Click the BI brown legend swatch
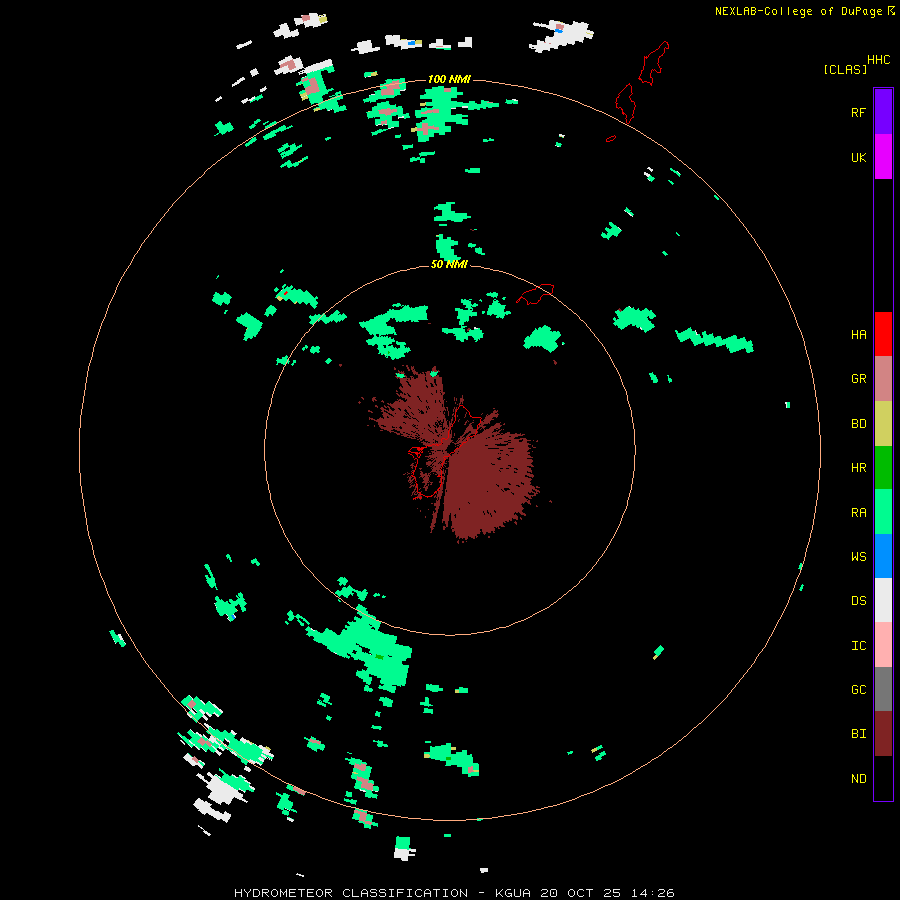The image size is (900, 900). 883,734
